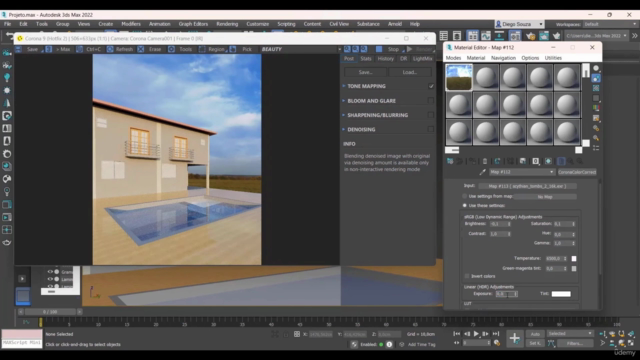Toggle the Bloom and Glare checkbox
The height and width of the screenshot is (360, 640).
point(431,100)
